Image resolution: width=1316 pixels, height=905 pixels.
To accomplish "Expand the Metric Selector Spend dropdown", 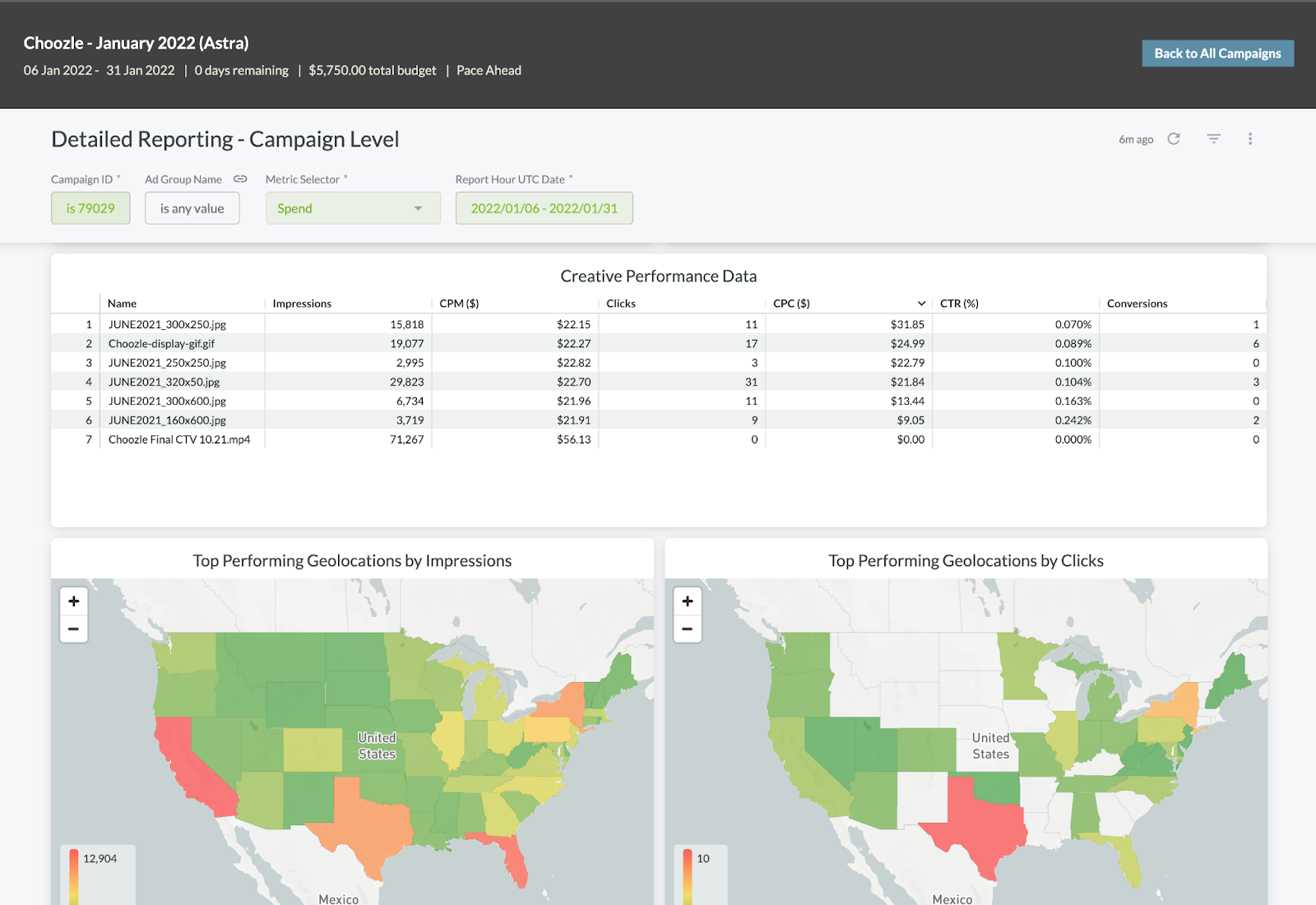I will pos(353,208).
